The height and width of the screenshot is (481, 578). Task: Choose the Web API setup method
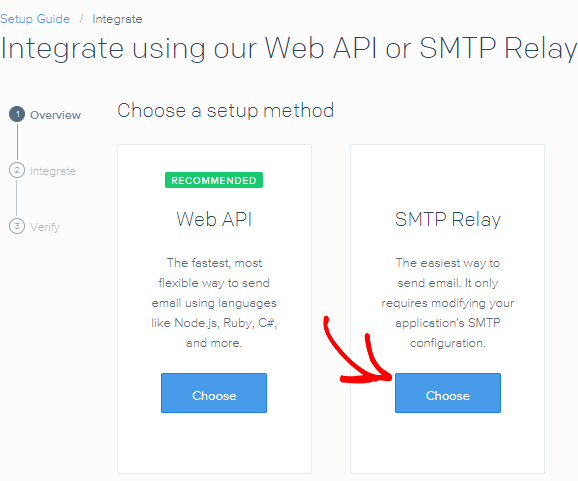click(214, 393)
